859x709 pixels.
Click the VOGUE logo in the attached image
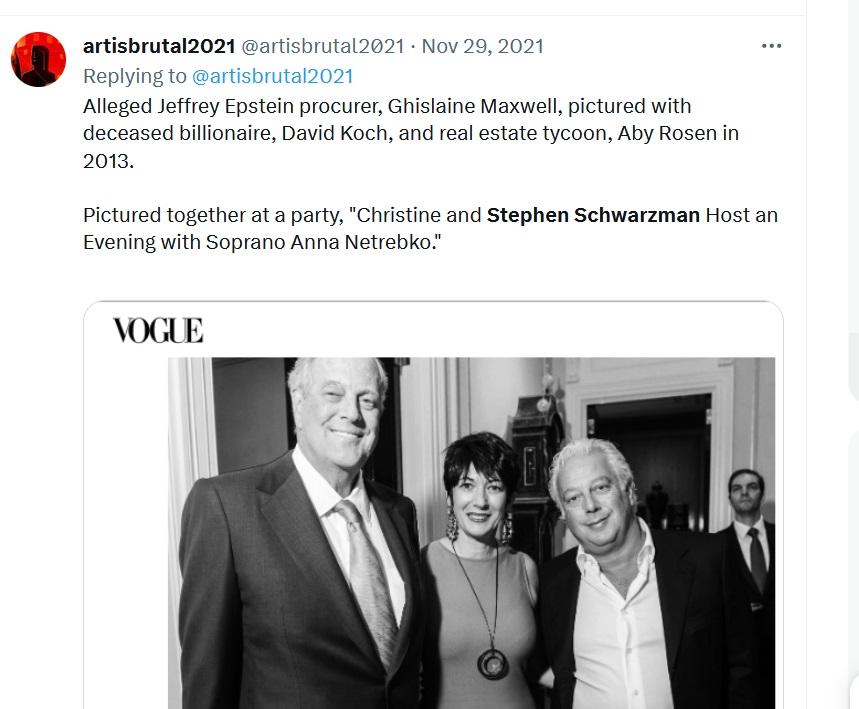[158, 330]
